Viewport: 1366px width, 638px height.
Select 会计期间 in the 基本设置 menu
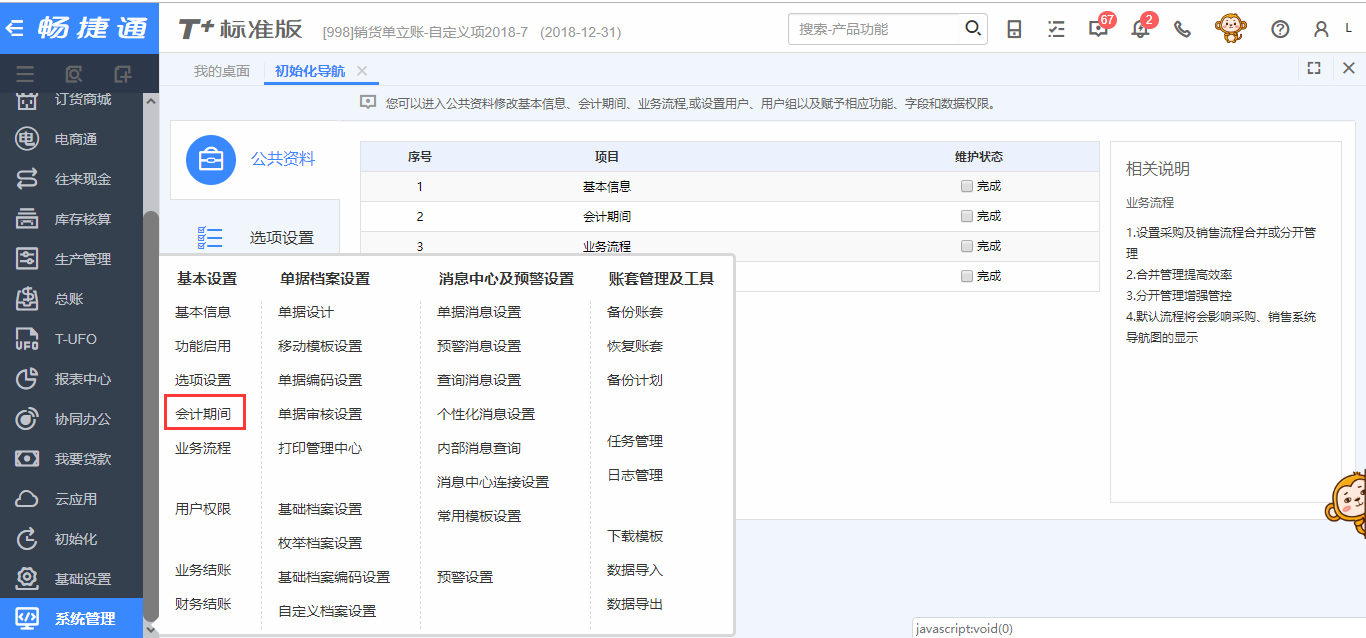[203, 414]
